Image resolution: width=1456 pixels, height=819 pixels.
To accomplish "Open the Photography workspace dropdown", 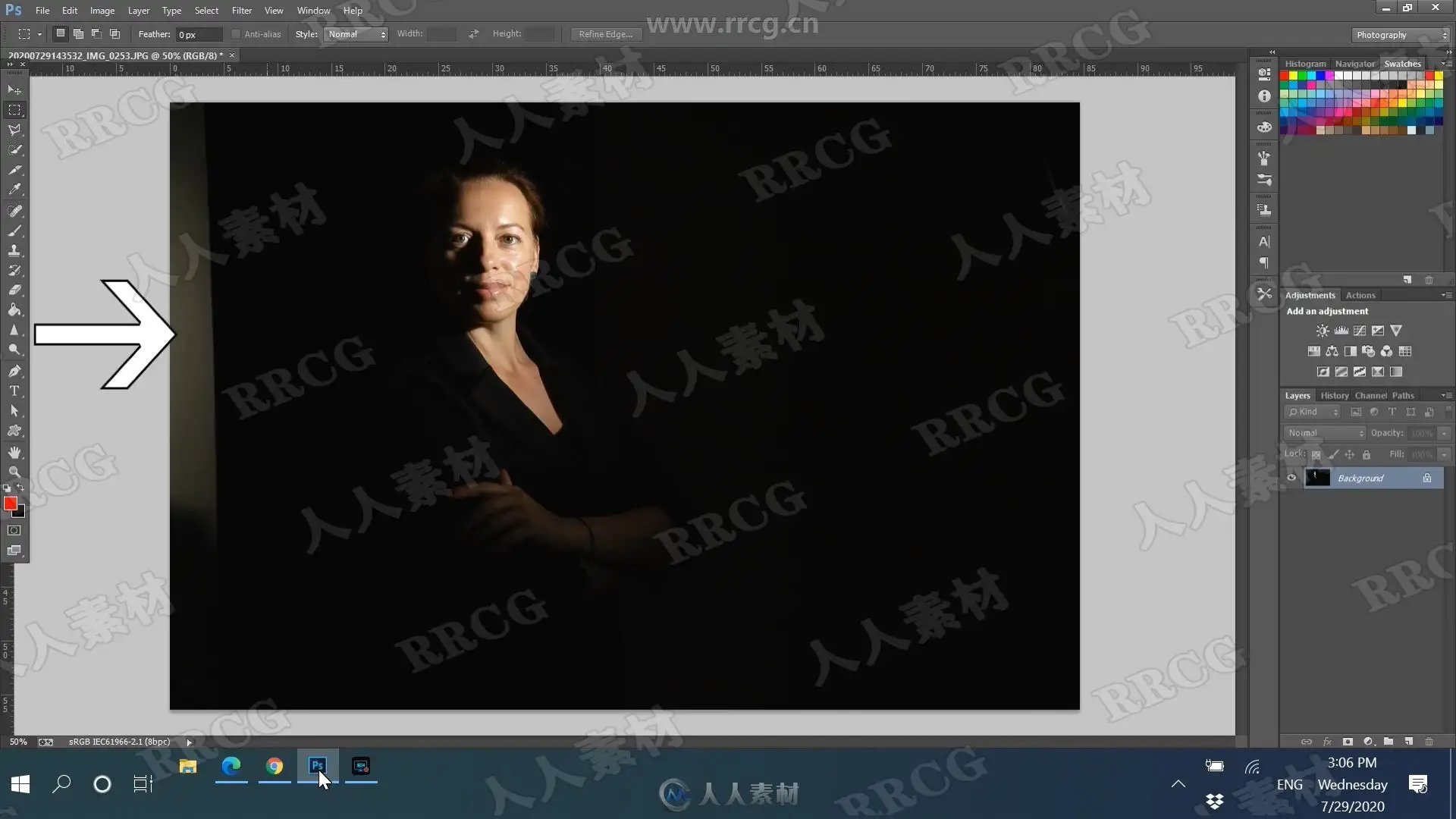I will tap(1401, 35).
